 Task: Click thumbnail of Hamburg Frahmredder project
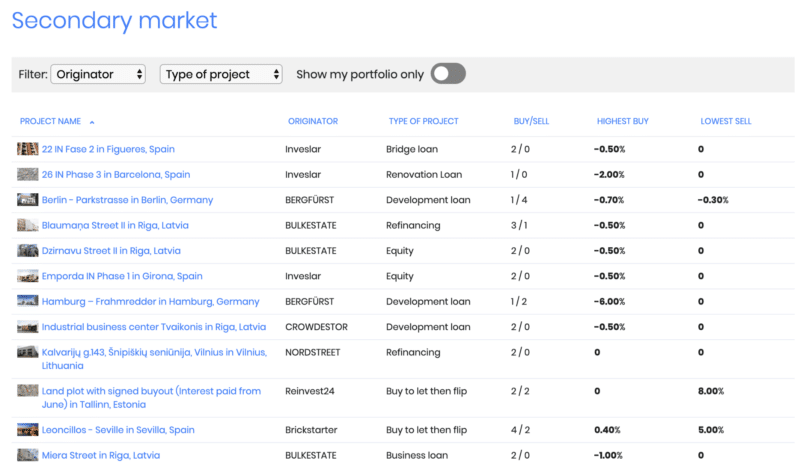click(x=28, y=301)
